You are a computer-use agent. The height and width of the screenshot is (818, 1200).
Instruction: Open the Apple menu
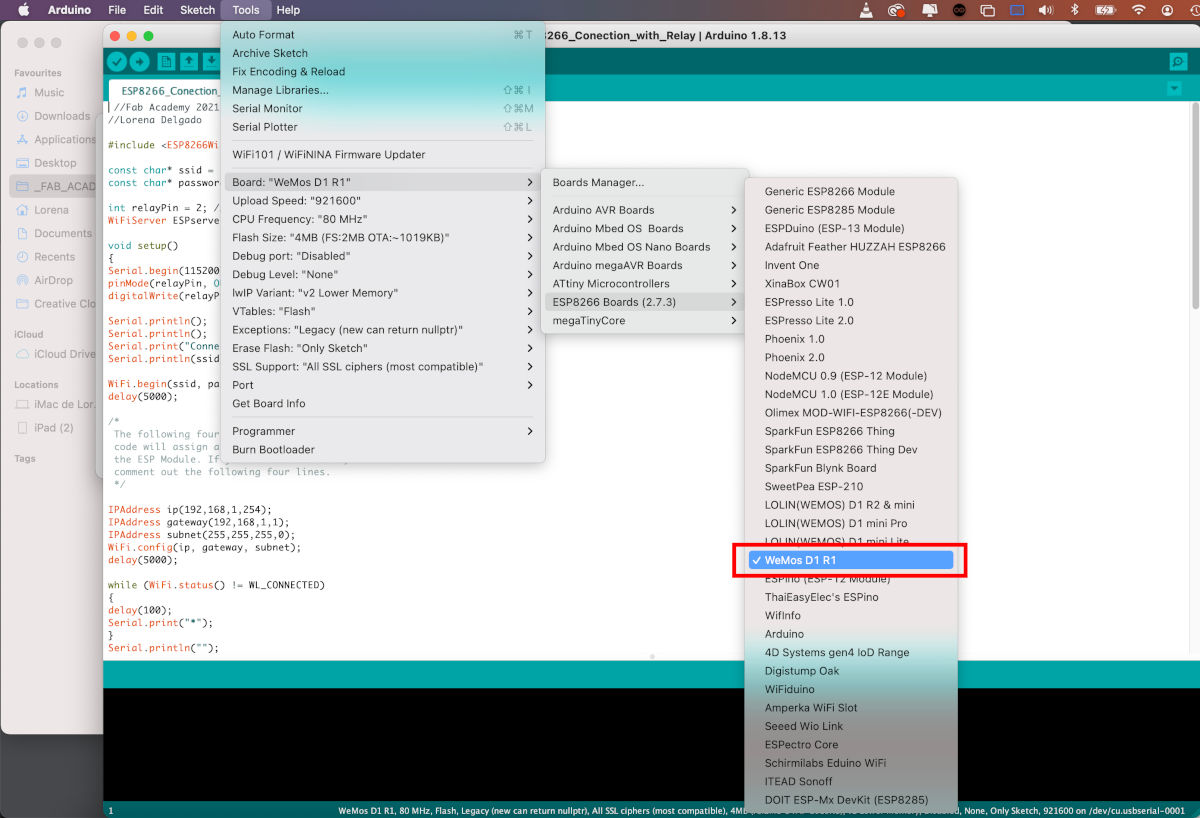point(24,10)
